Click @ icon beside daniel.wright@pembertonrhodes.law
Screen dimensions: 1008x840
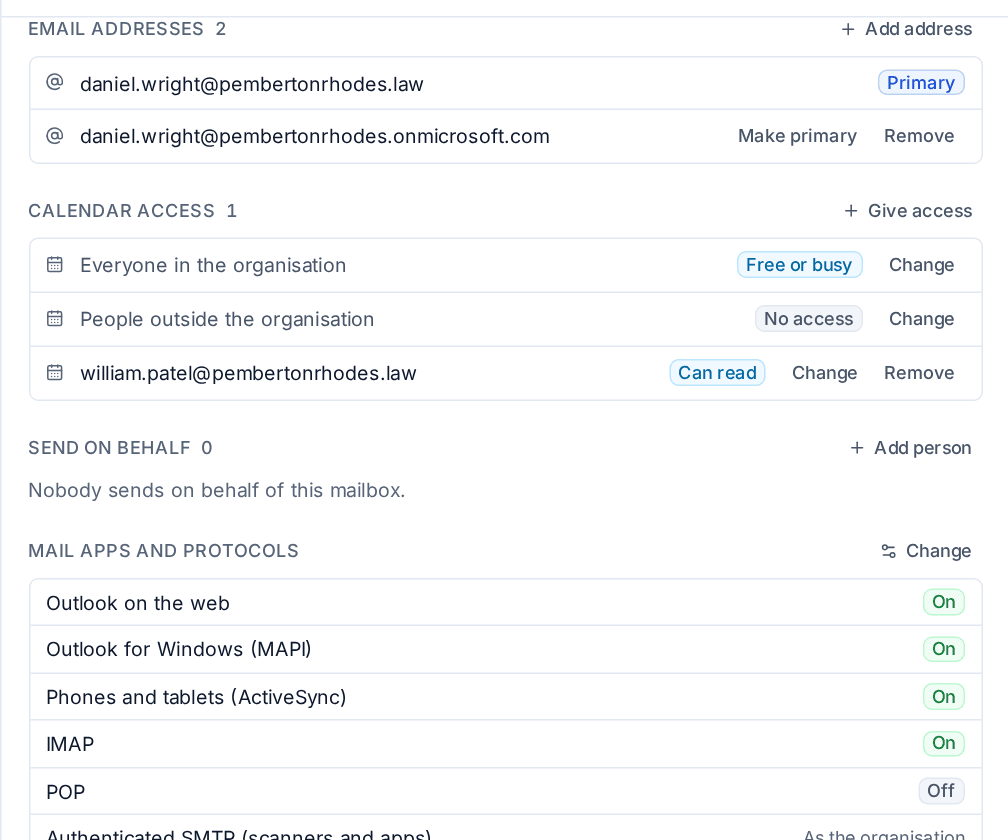click(x=55, y=82)
